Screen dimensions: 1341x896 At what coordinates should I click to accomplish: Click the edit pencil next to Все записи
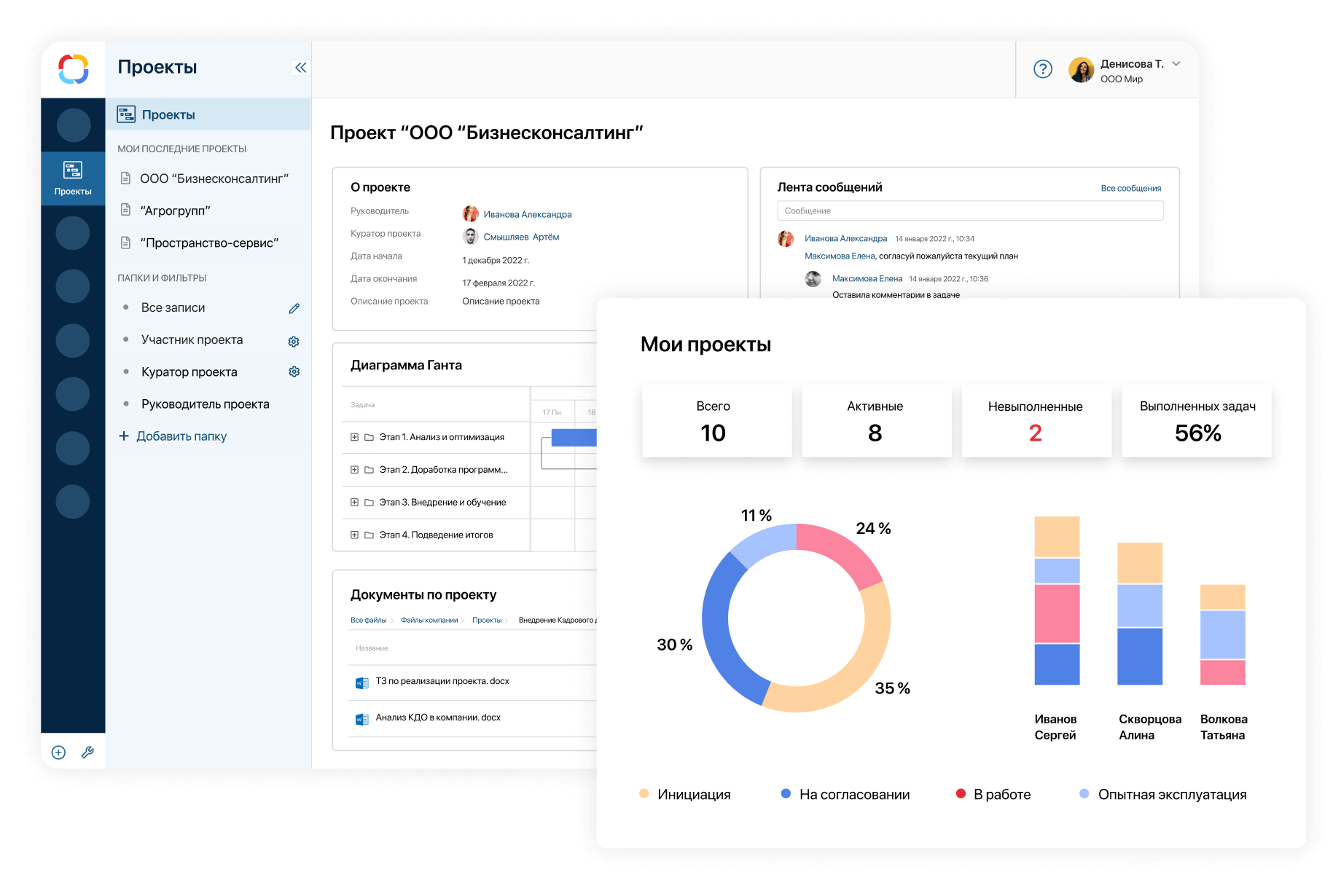click(x=294, y=307)
